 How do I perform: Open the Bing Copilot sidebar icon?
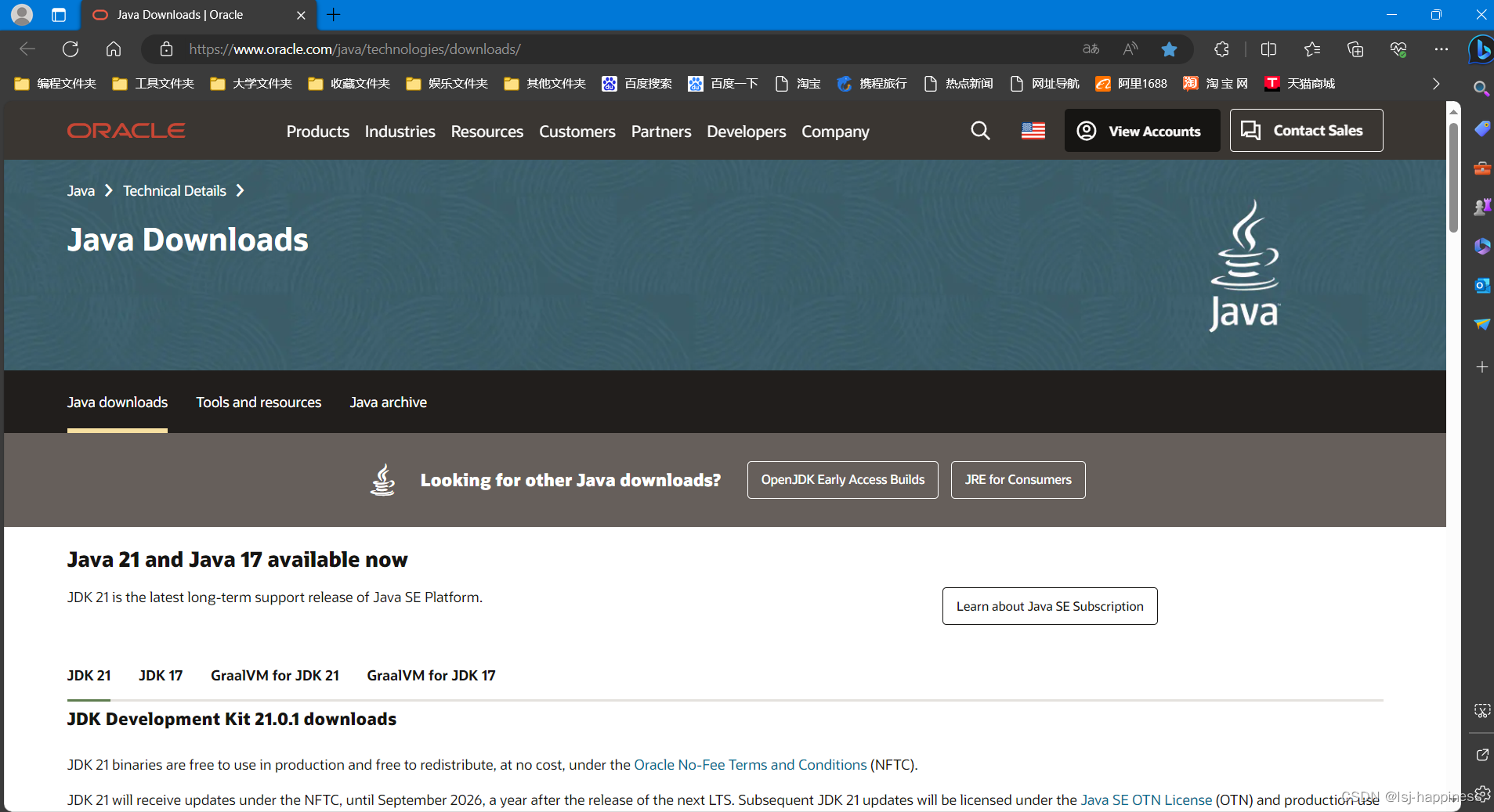[x=1481, y=50]
